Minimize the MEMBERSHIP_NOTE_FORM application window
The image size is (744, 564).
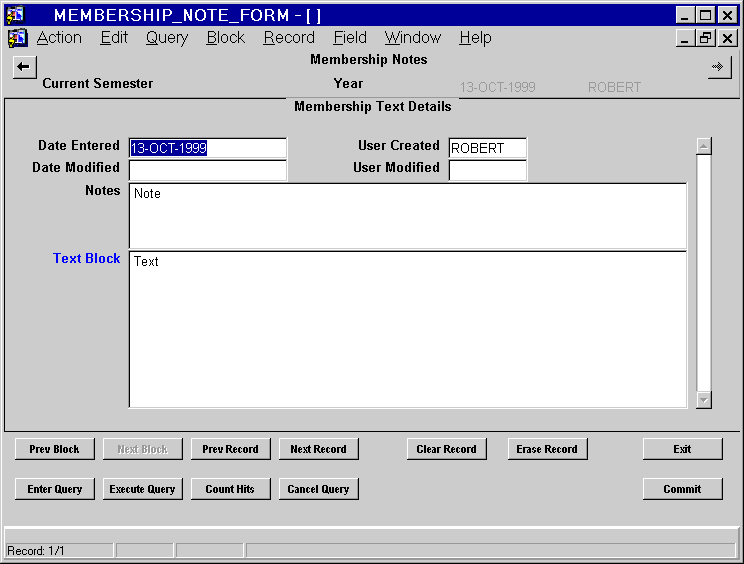pyautogui.click(x=685, y=15)
